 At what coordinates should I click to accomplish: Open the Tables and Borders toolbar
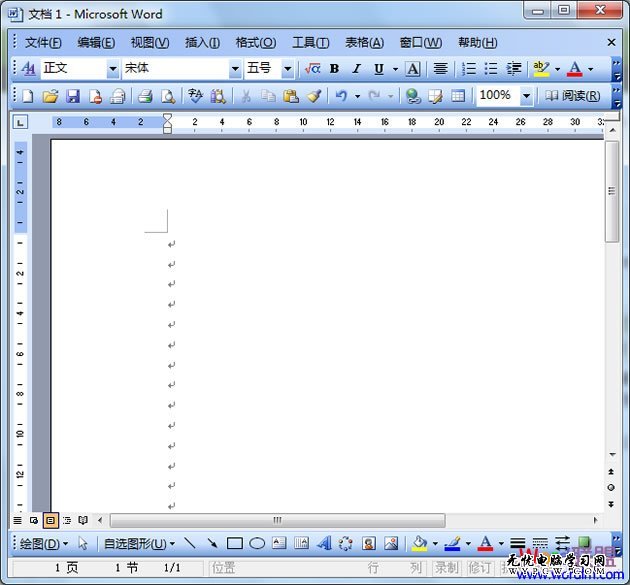pos(435,96)
